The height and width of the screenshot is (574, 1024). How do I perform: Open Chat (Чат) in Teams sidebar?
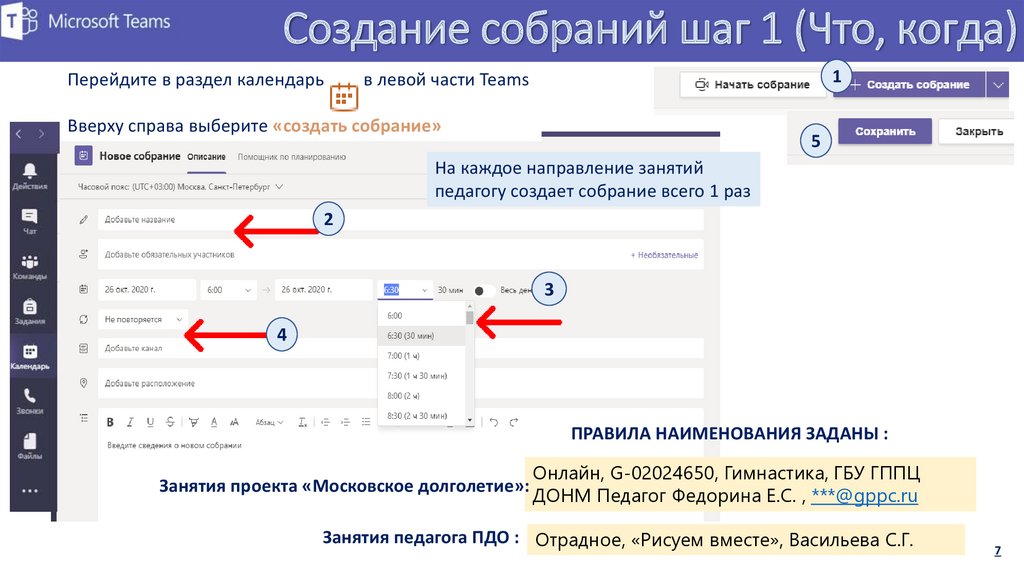pos(29,221)
